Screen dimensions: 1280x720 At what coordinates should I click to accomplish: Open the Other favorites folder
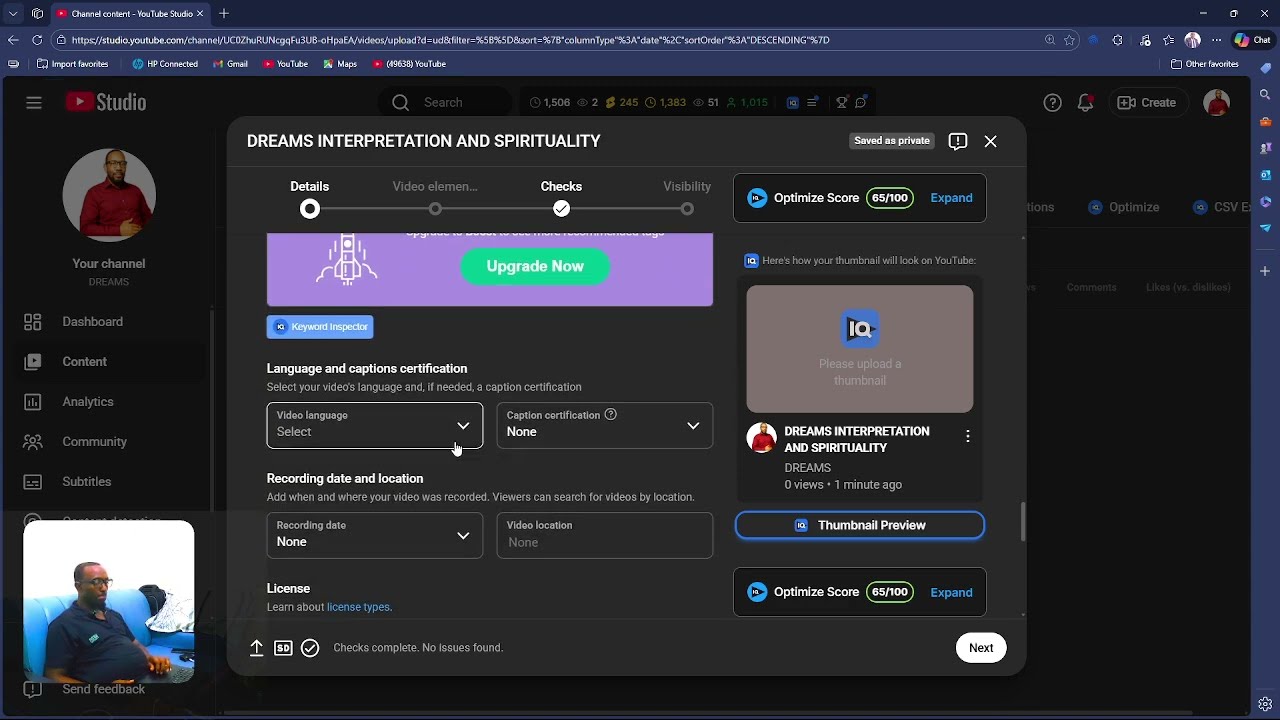click(1205, 64)
